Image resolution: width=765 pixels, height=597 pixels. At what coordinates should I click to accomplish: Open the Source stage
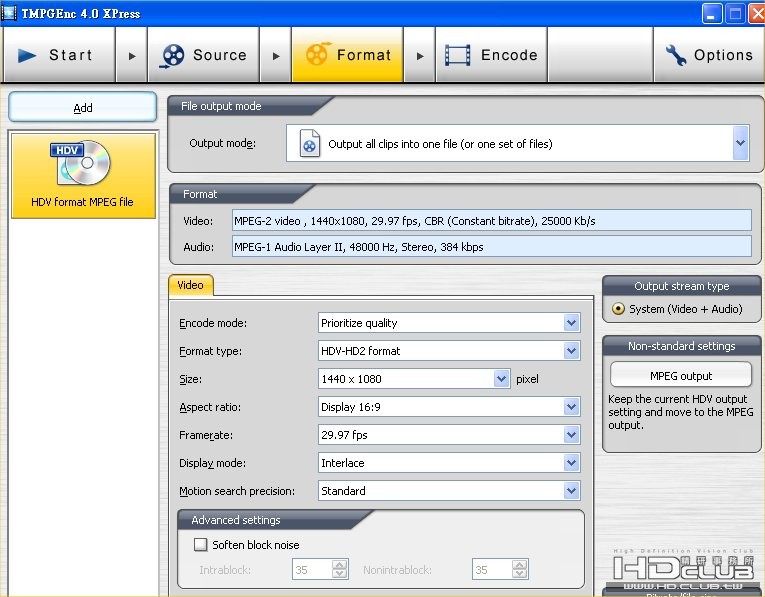pos(203,55)
